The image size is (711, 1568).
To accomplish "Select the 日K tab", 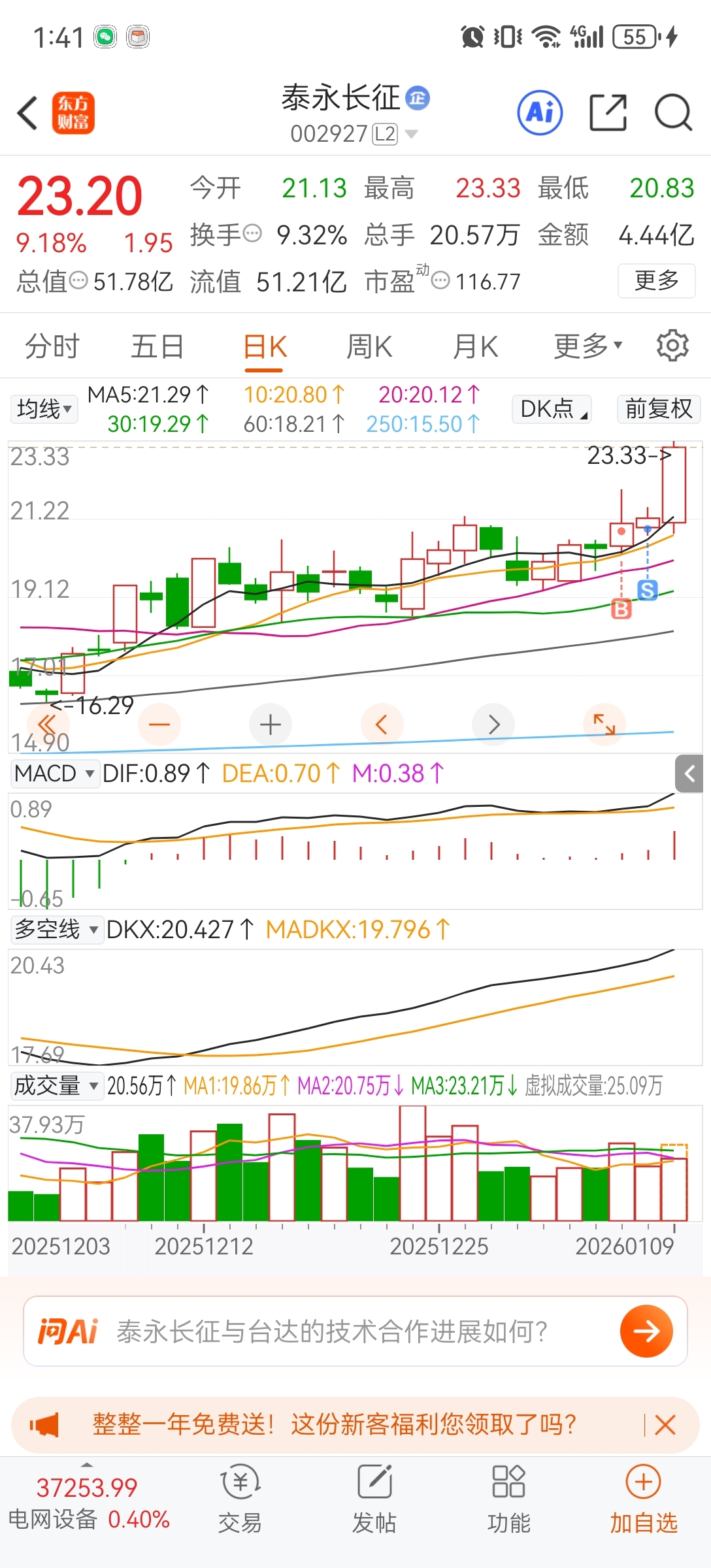I will pos(265,347).
